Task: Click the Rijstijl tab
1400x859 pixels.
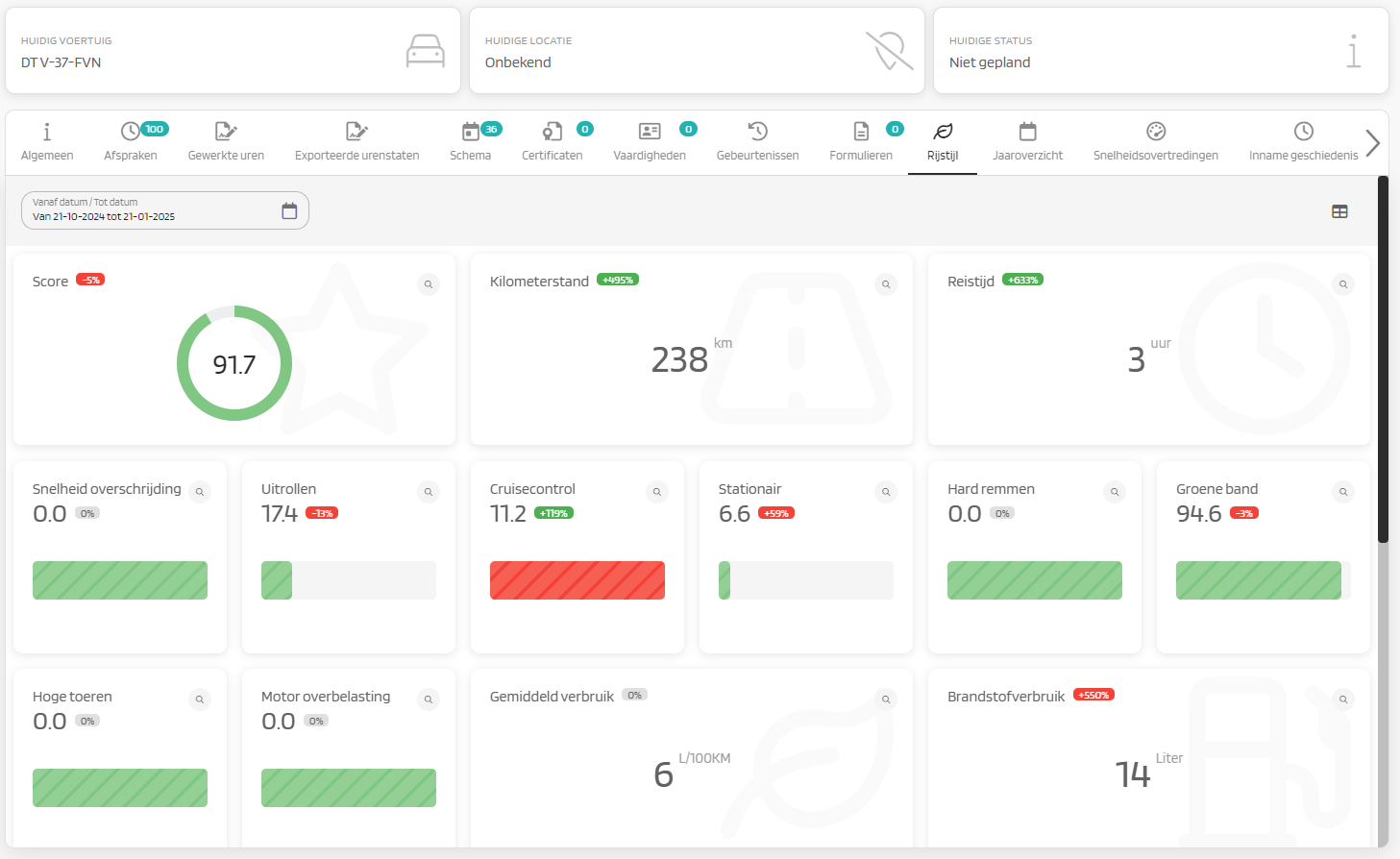Action: (943, 142)
